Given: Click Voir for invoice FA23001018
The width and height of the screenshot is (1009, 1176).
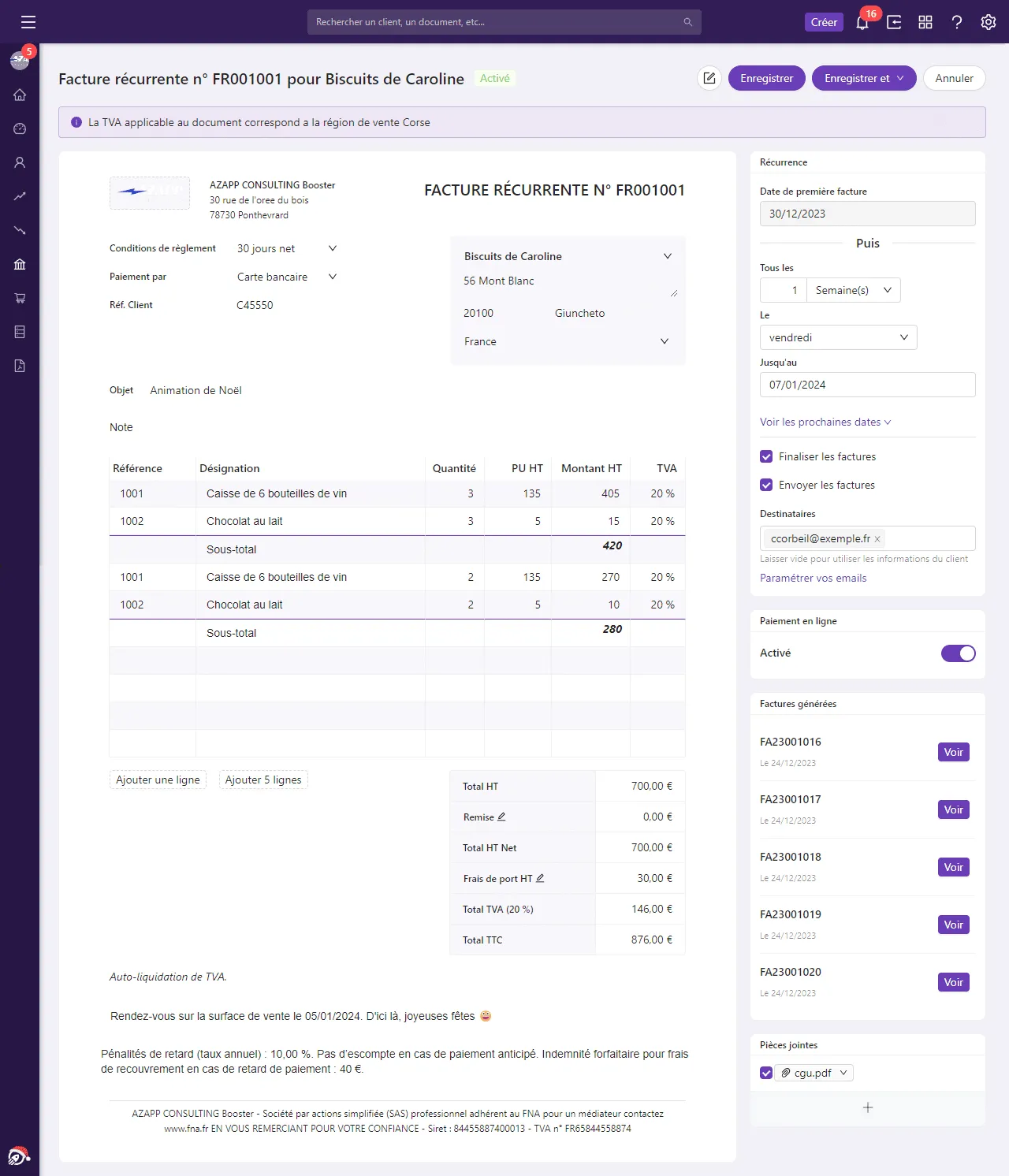Looking at the screenshot, I should pos(954,867).
